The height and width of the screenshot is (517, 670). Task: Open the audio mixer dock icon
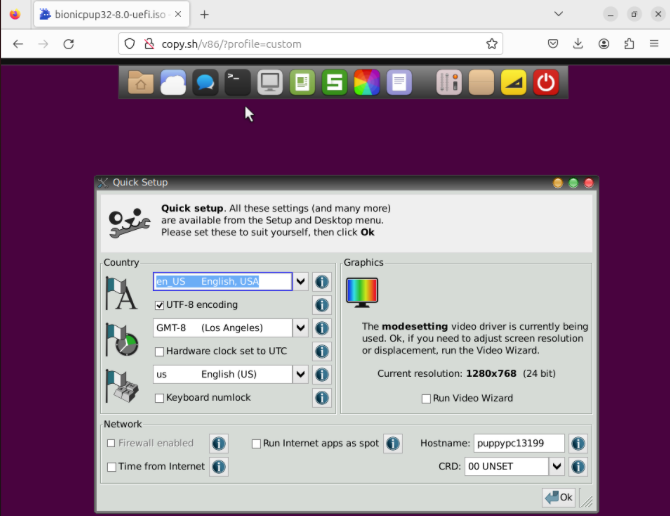coord(449,82)
